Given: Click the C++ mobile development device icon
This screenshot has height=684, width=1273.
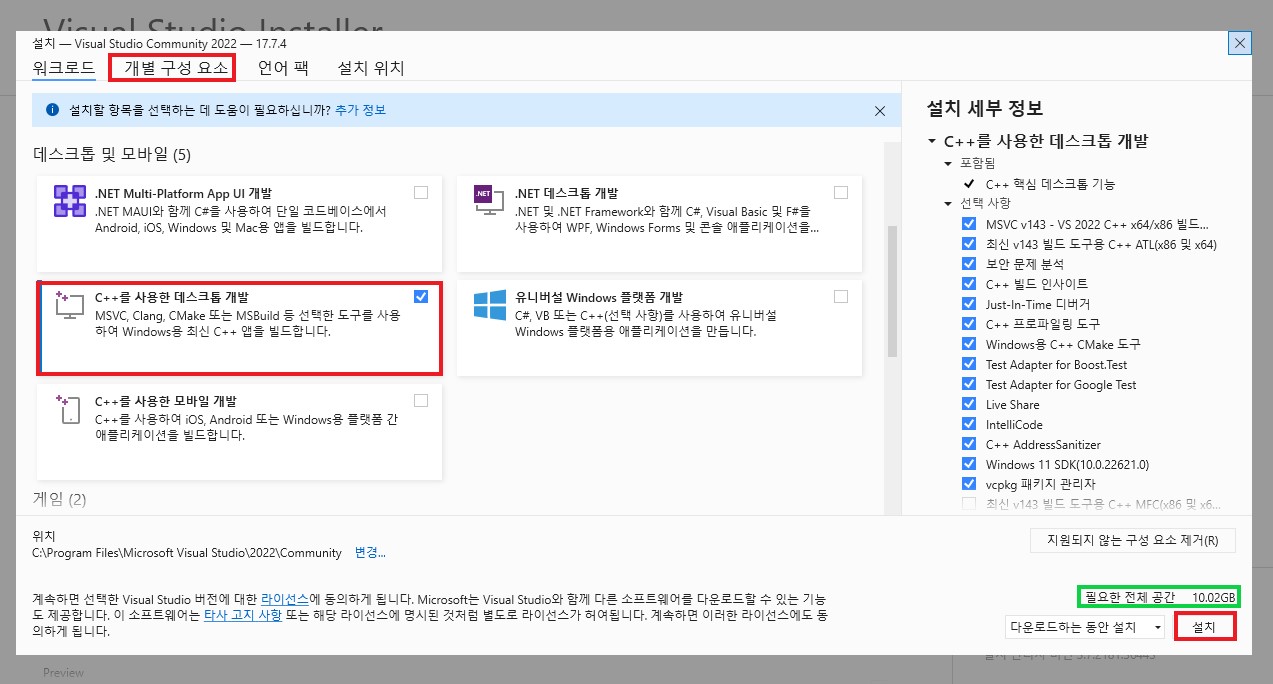Looking at the screenshot, I should [69, 409].
